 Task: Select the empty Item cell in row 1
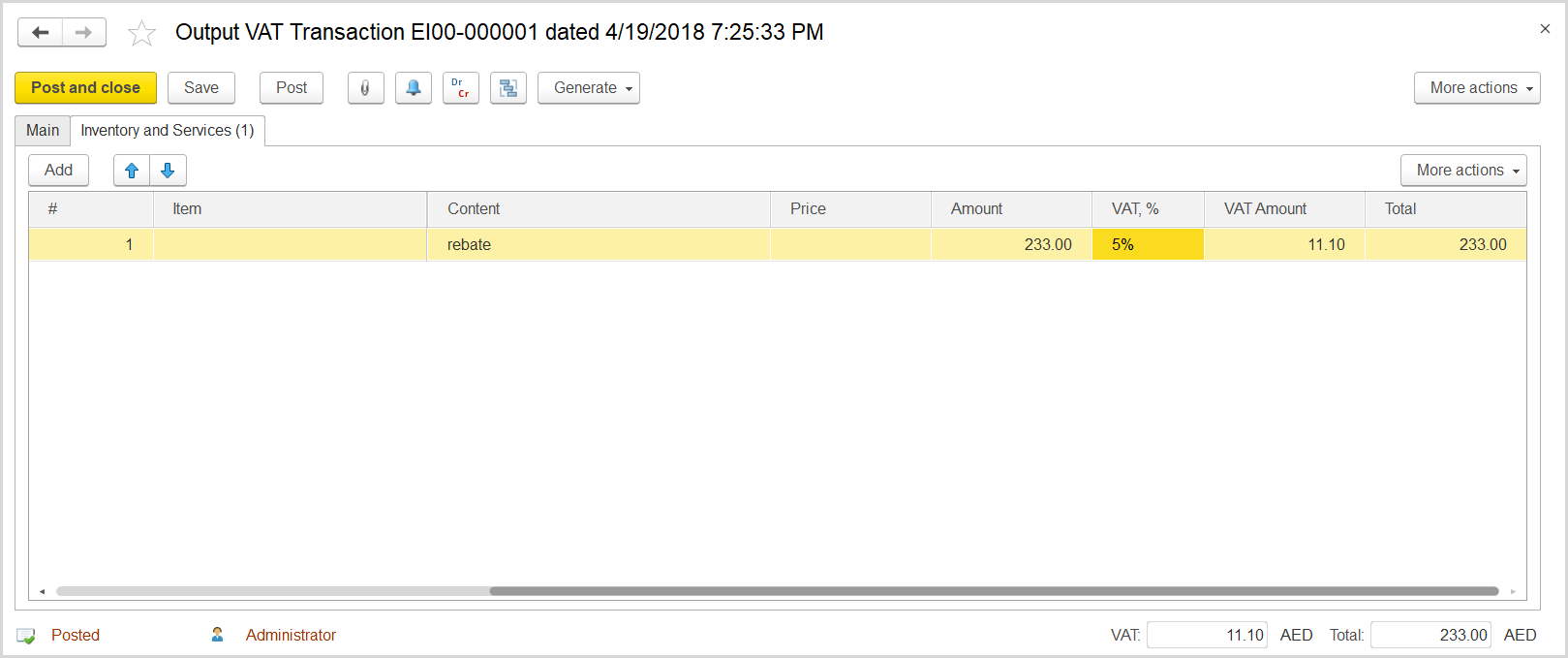pyautogui.click(x=290, y=245)
